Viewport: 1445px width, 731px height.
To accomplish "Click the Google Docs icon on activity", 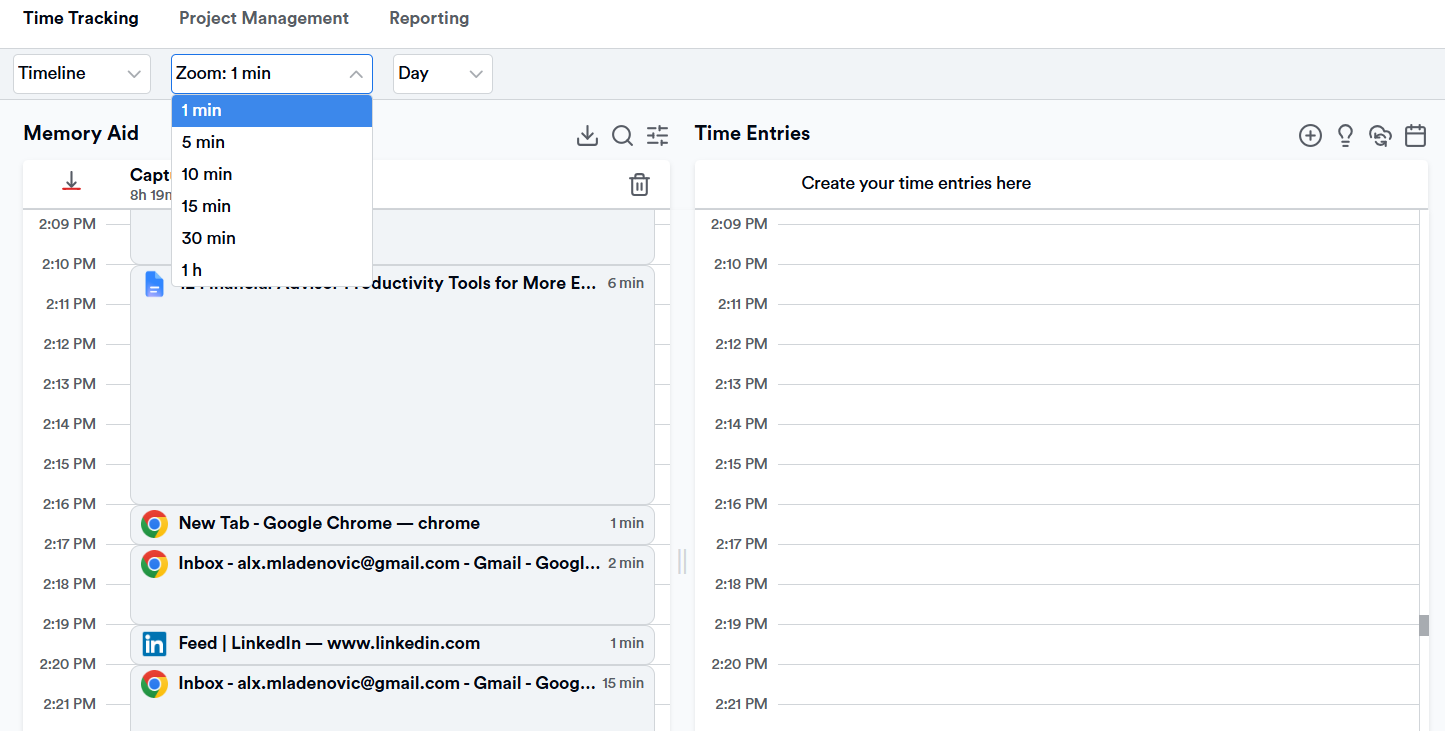I will pos(154,284).
